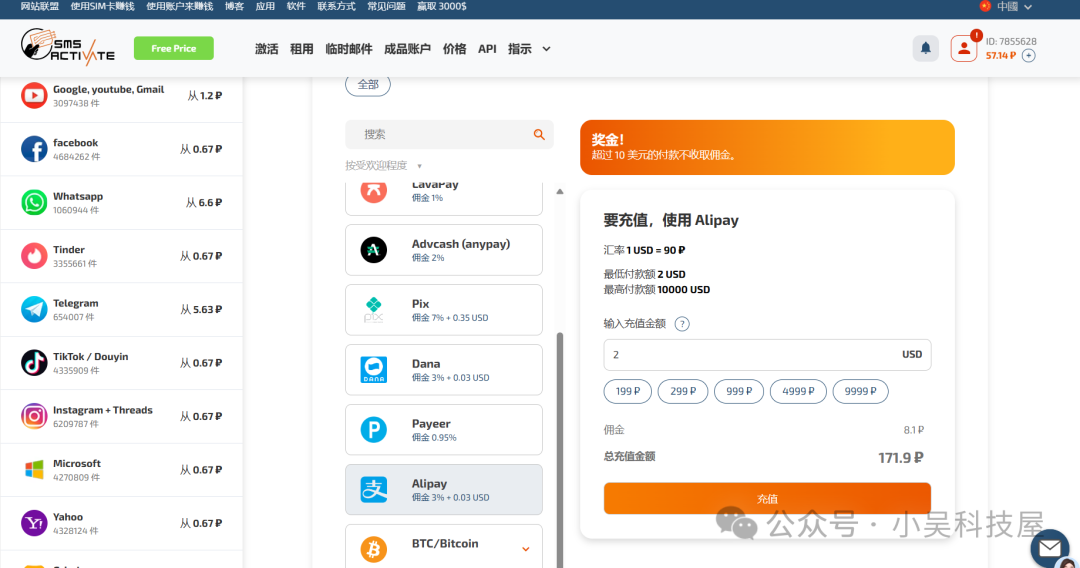Click the Telegram service icon
The height and width of the screenshot is (568, 1080).
pos(34,309)
